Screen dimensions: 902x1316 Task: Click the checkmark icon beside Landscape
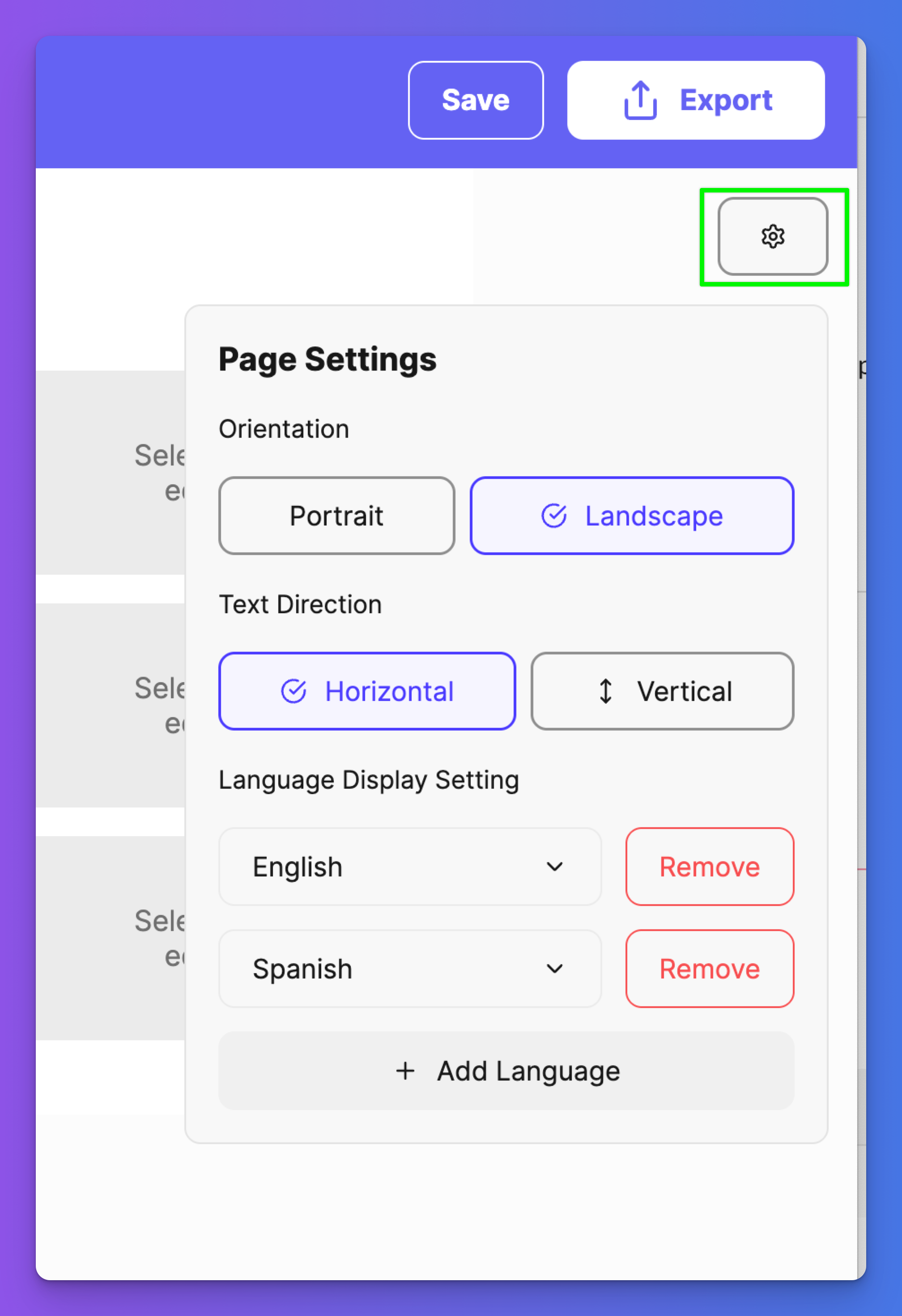(553, 516)
